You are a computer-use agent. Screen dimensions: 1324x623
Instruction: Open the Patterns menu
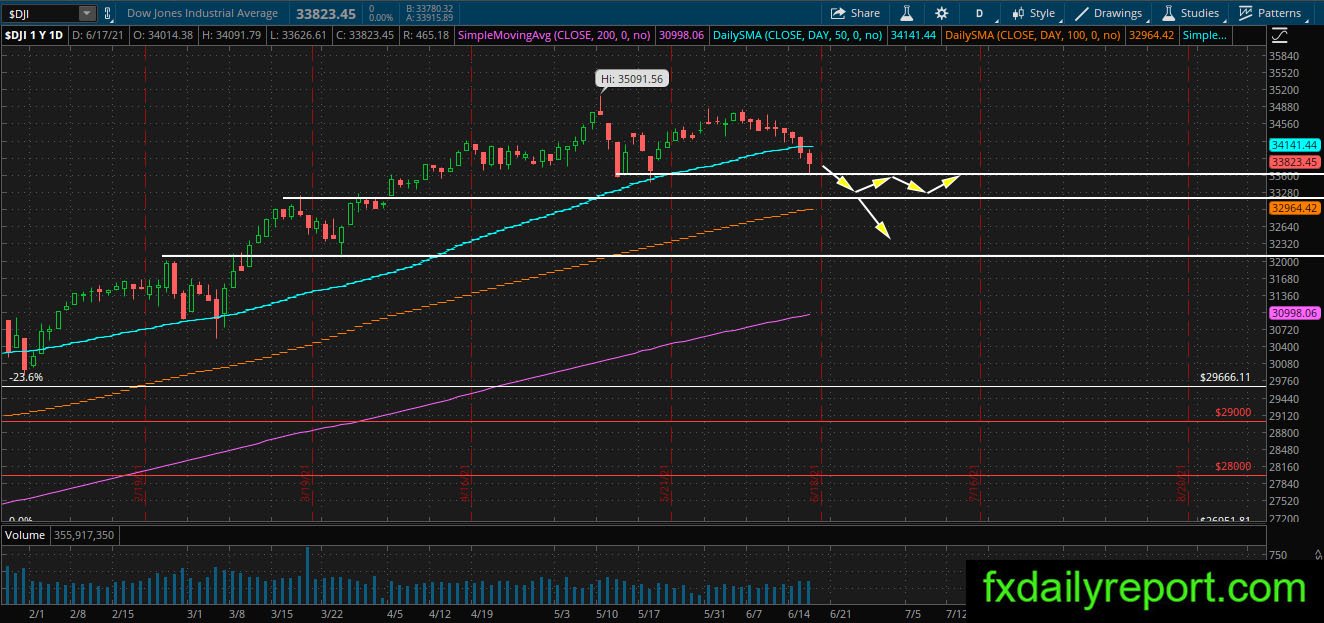1270,13
